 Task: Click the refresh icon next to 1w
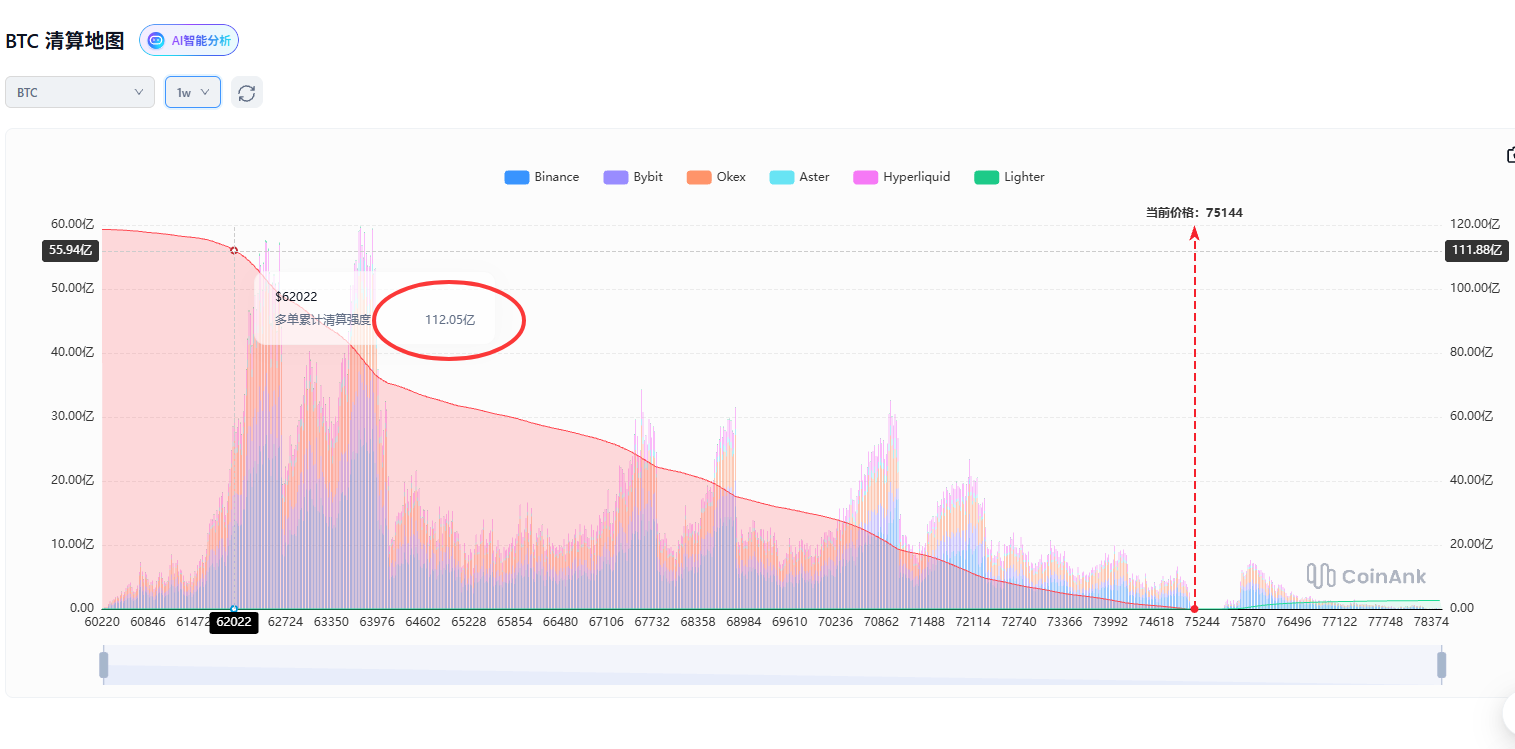click(x=247, y=92)
